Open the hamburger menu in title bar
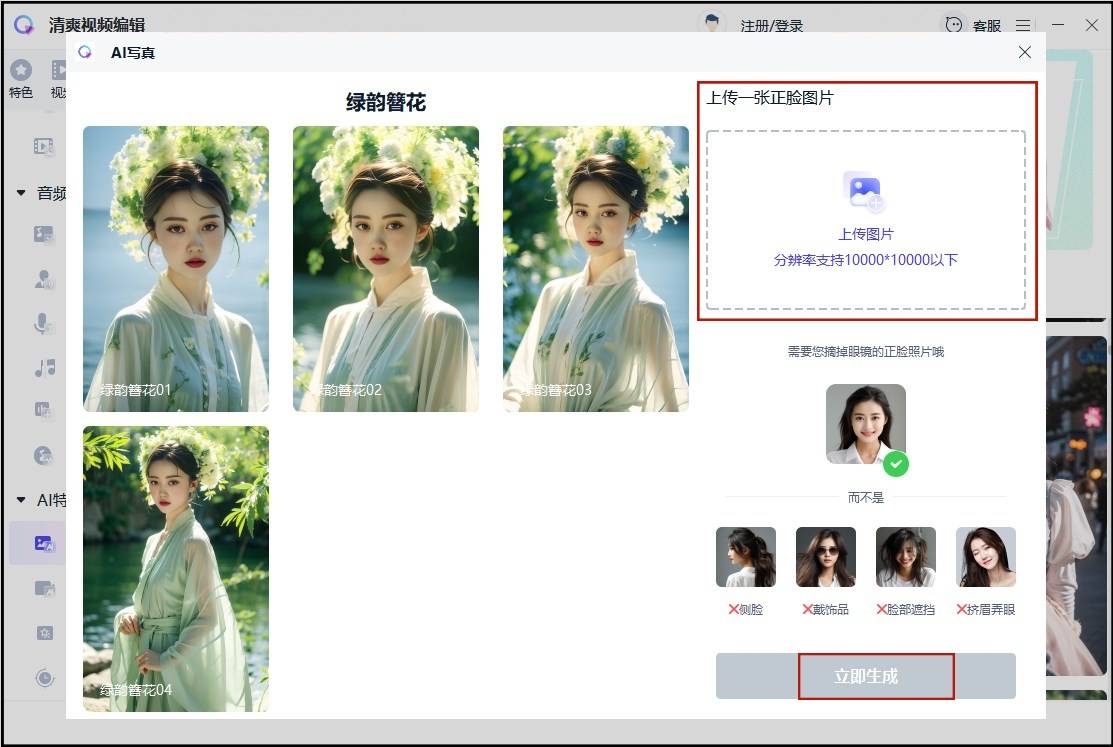 pos(1023,25)
